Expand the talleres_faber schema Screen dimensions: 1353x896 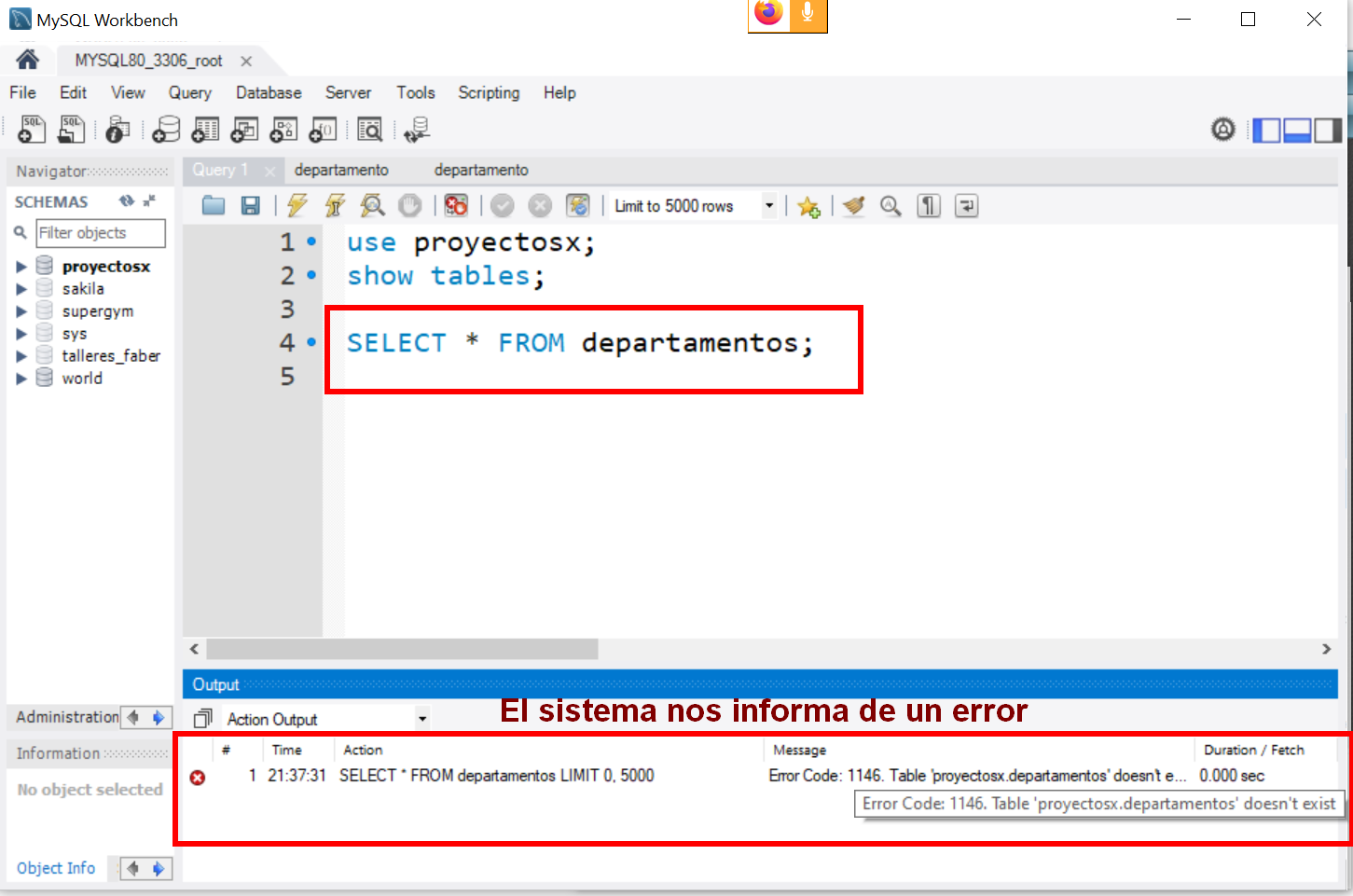(x=21, y=356)
